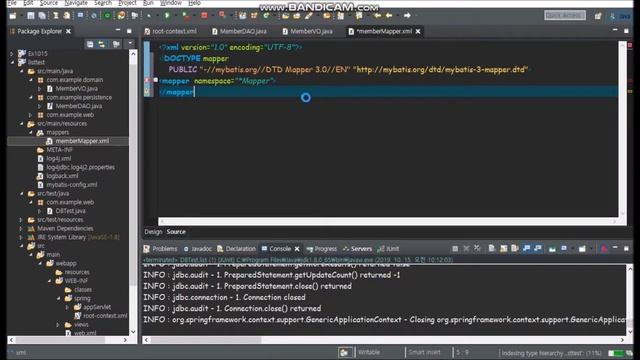Image resolution: width=640 pixels, height=360 pixels.
Task: Click the Smart Insert status bar entry
Action: coord(424,352)
